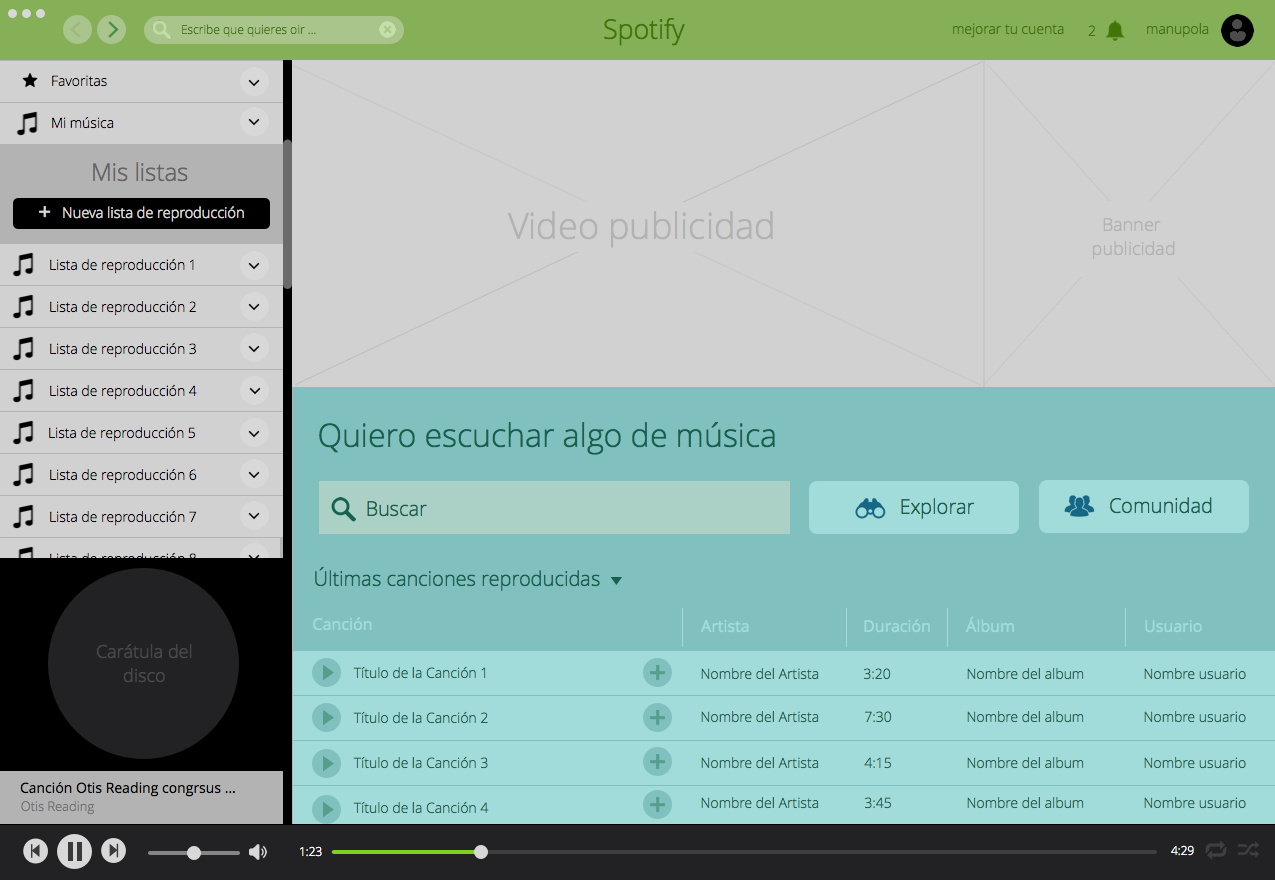Open the manupola profile avatar

click(1238, 30)
